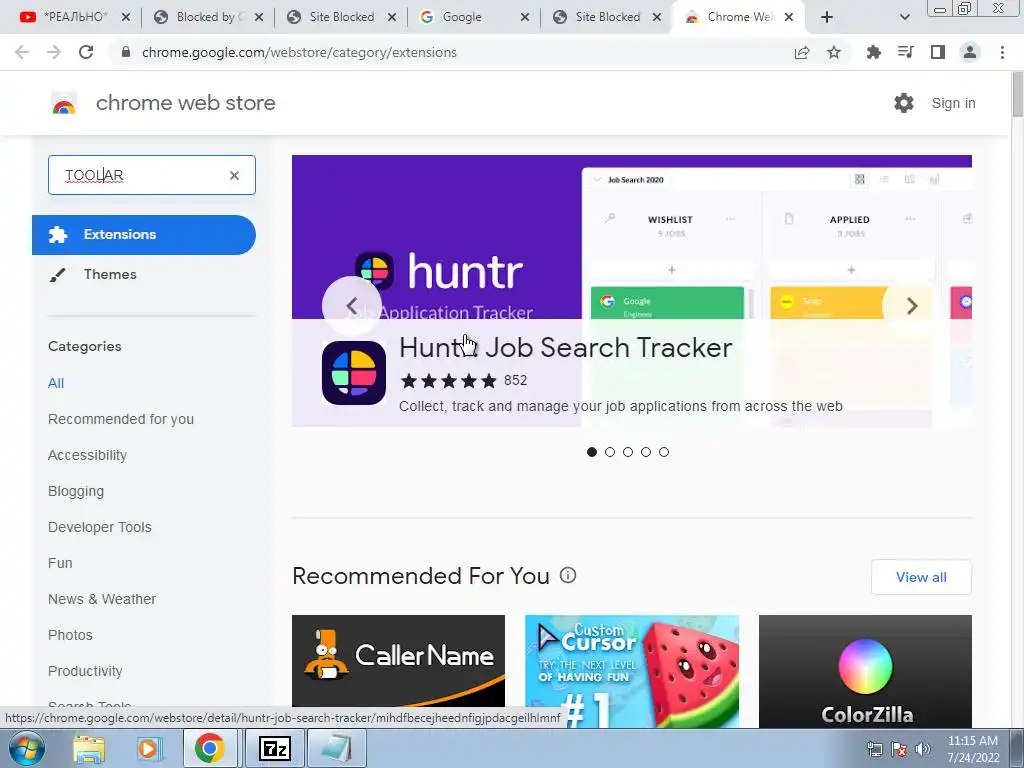Show previous carousel slide
The width and height of the screenshot is (1024, 768).
click(x=352, y=306)
